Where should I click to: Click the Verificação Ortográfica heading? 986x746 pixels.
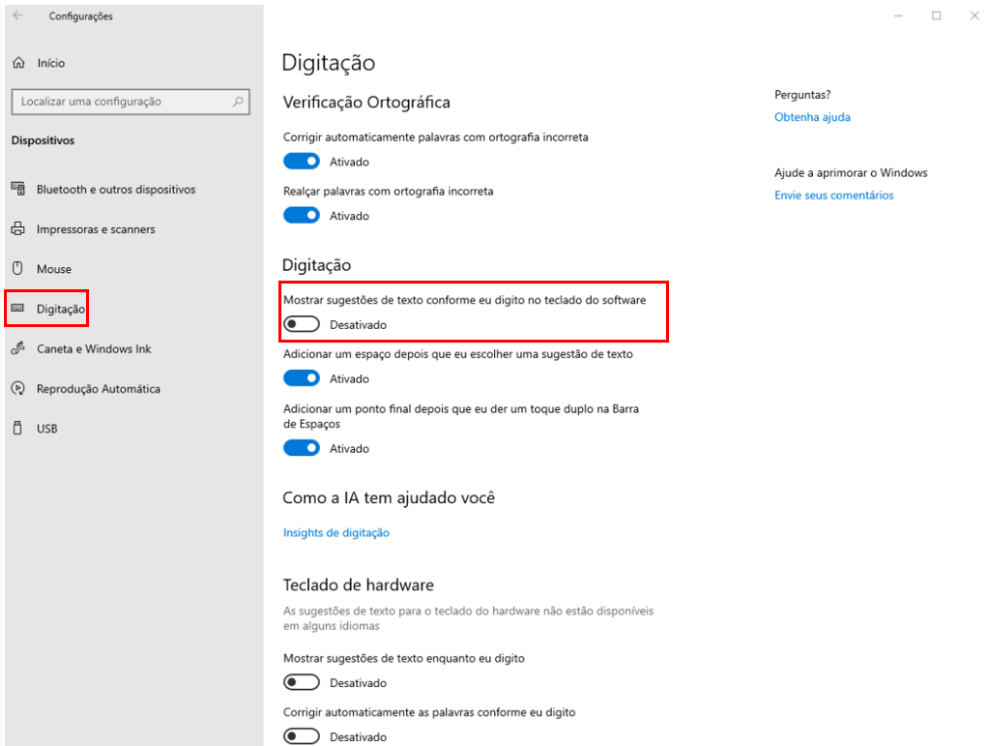point(367,103)
